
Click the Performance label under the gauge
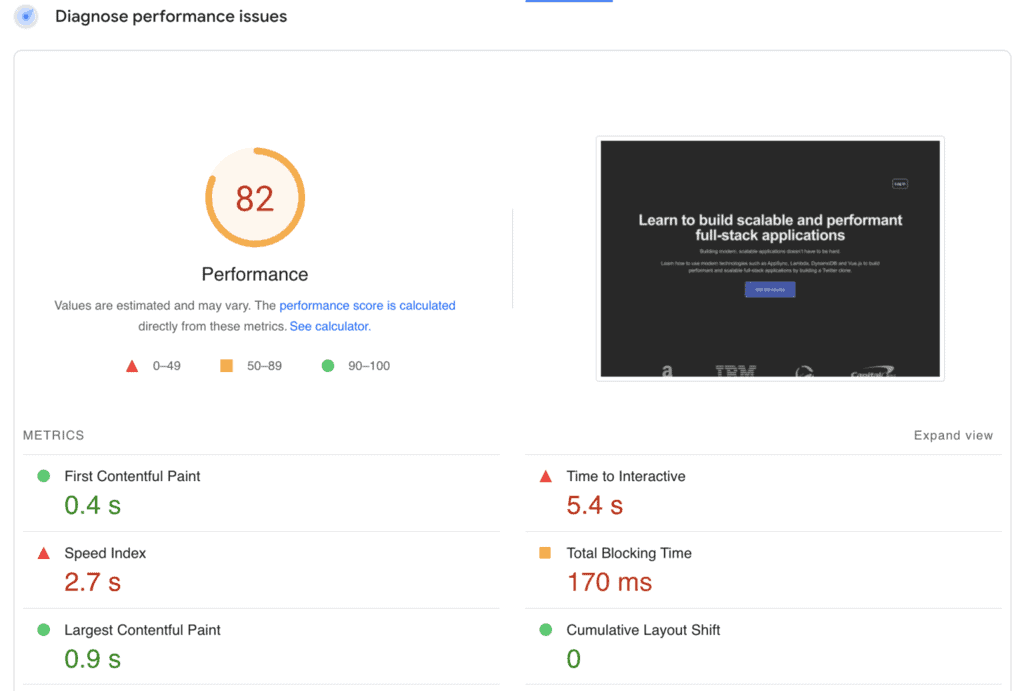coord(255,273)
